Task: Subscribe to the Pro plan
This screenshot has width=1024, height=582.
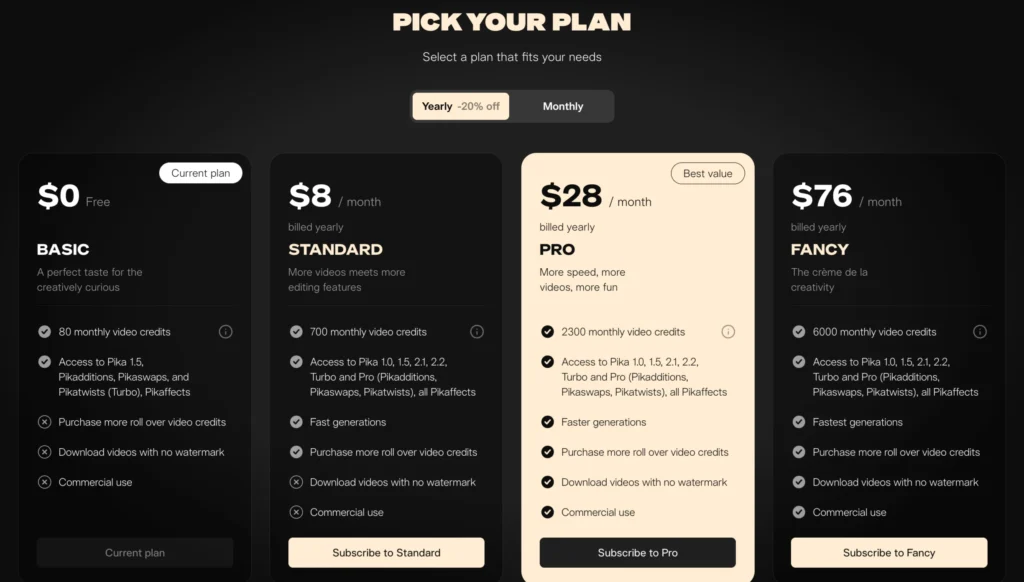Action: (638, 553)
